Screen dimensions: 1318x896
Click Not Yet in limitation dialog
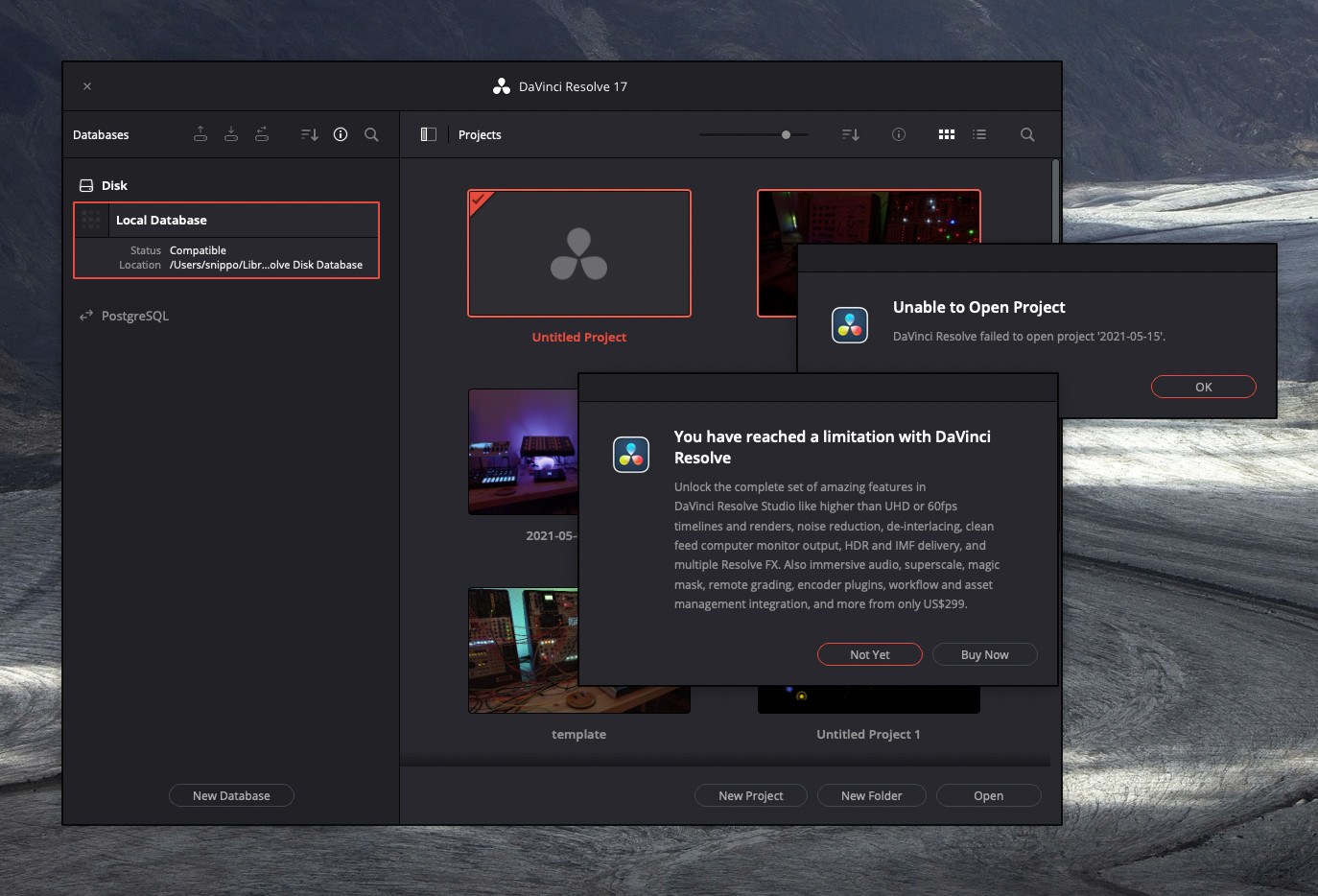point(870,654)
